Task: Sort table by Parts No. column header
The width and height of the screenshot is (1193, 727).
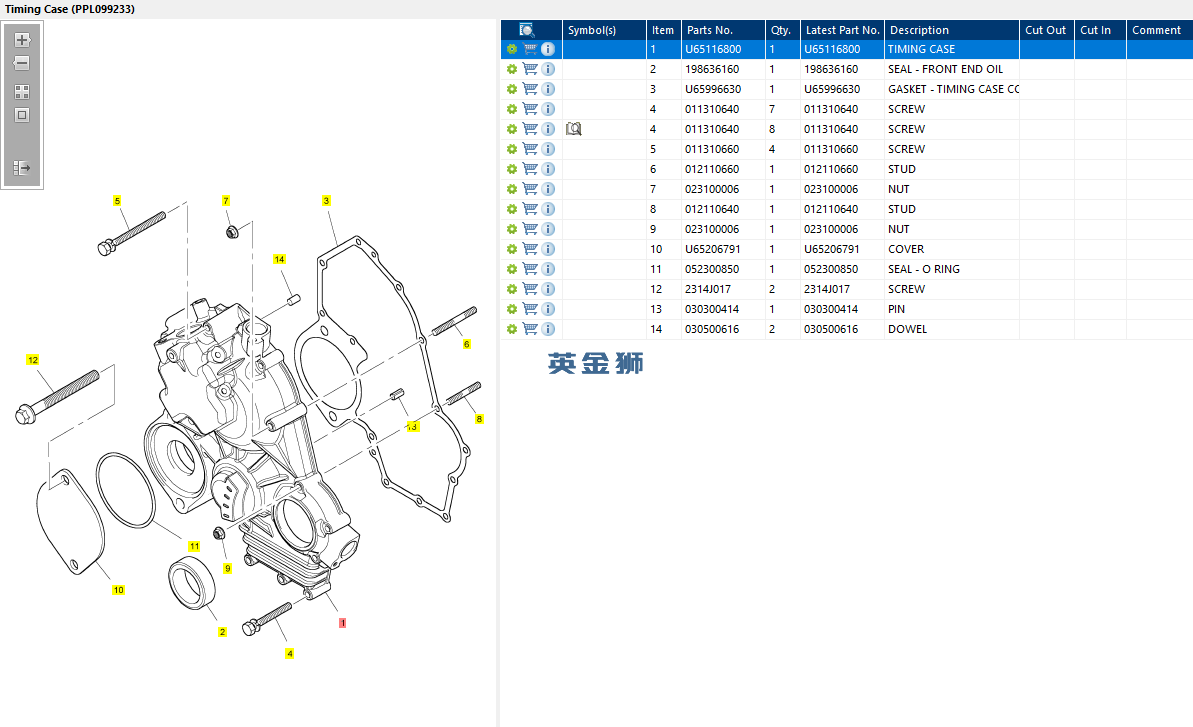Action: tap(710, 30)
